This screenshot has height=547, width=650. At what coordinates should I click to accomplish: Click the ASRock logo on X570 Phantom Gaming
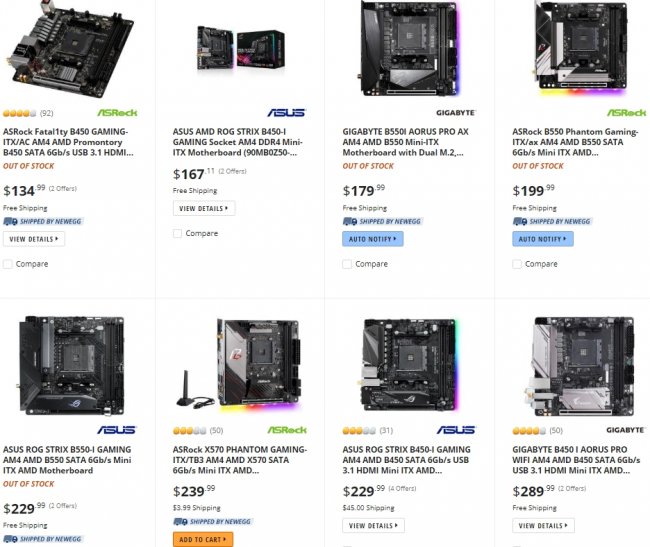point(287,430)
